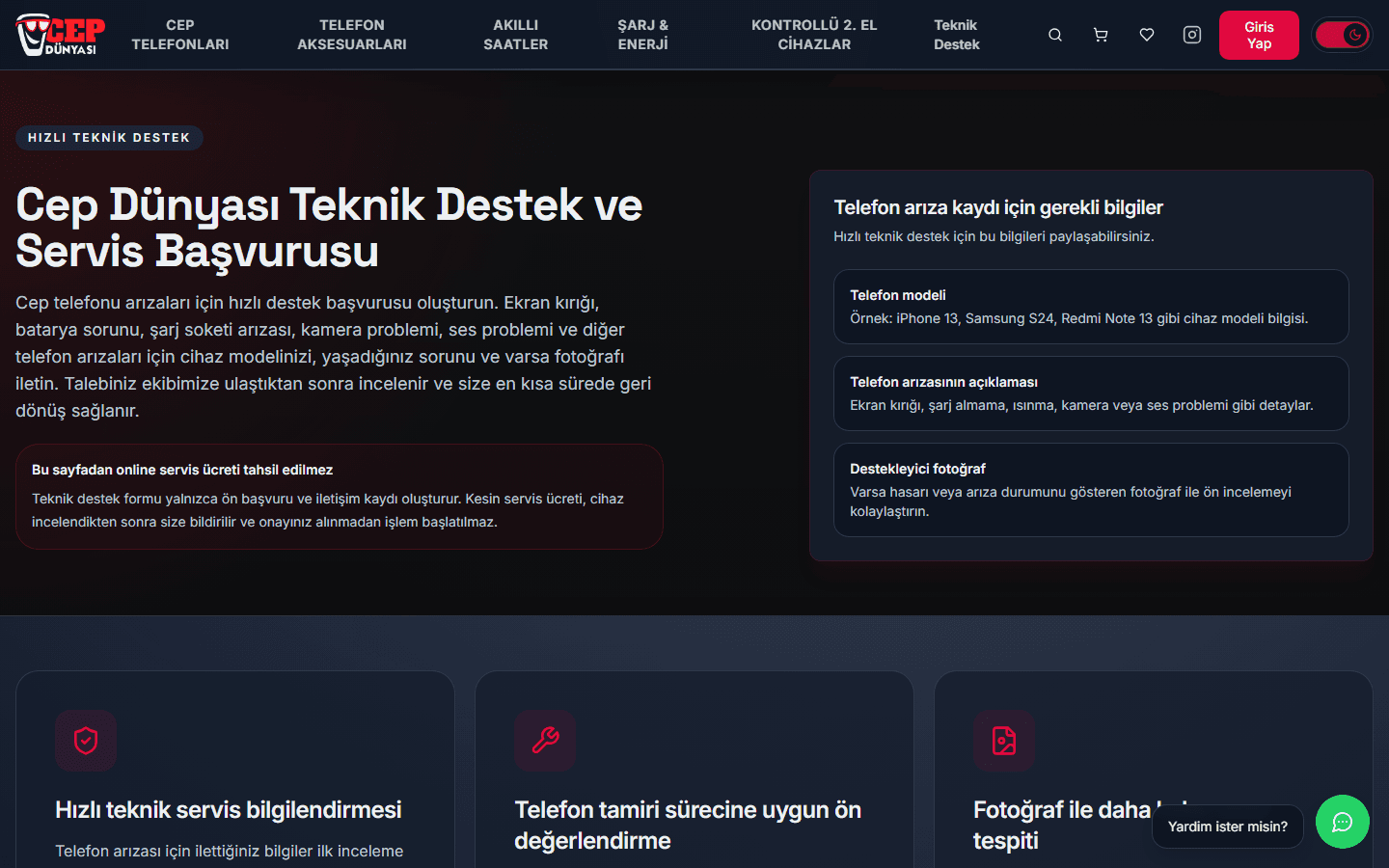The height and width of the screenshot is (868, 1389).
Task: Click the Hızlı Teknik Destek badge
Action: pos(109,138)
